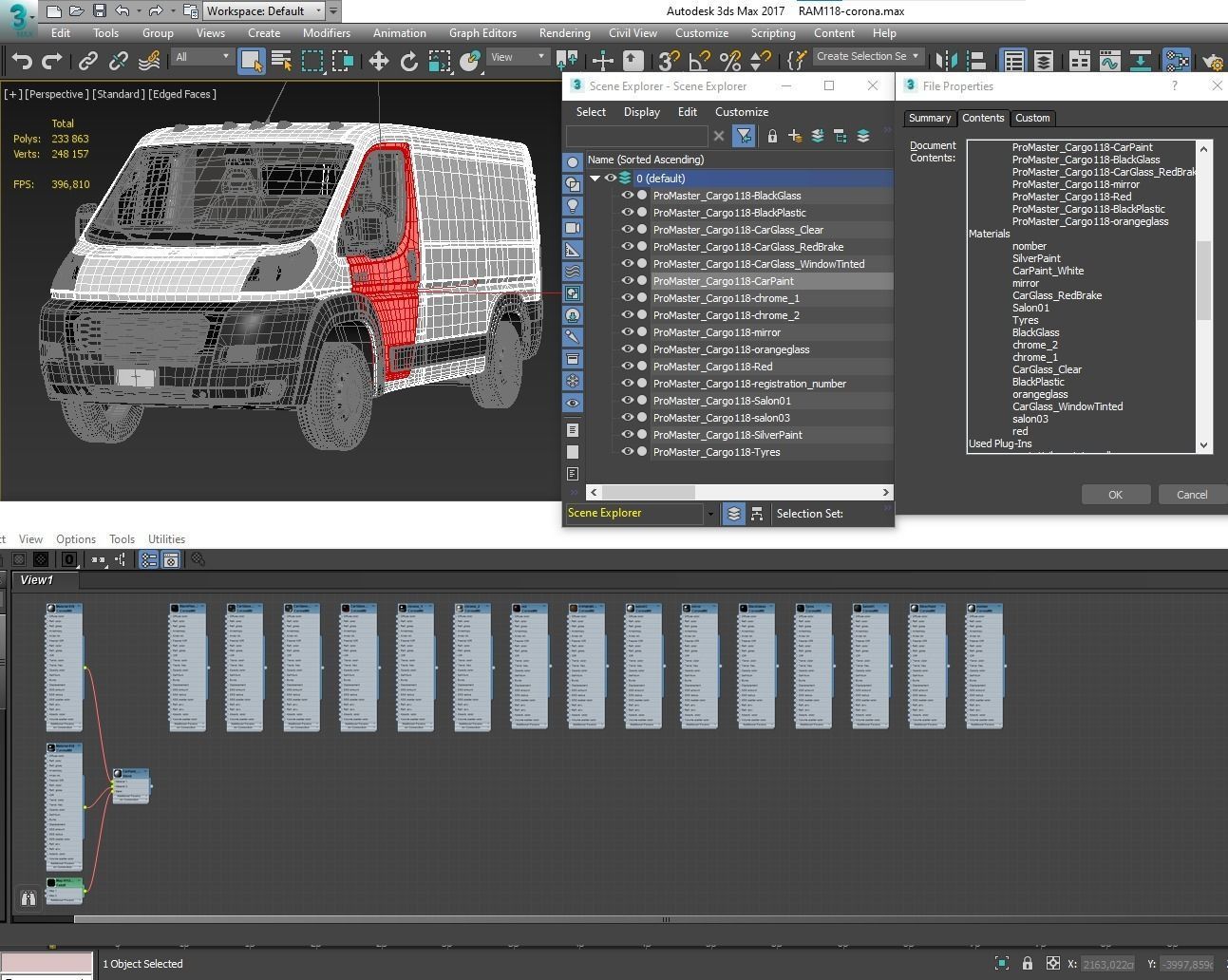Hide ProMaster_Cargo118-BlackGlass via eye icon
1228x980 pixels.
point(628,195)
